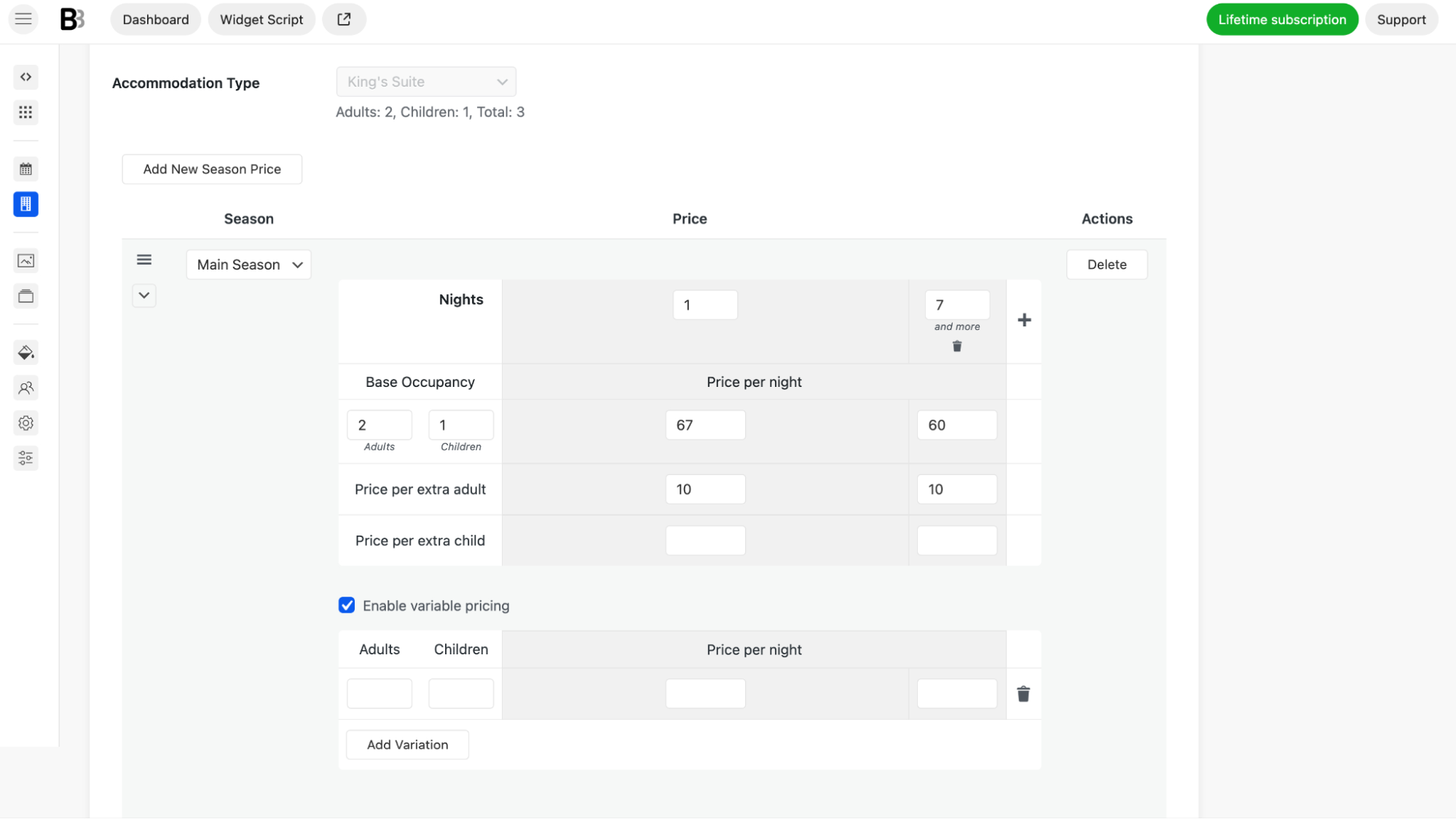
Task: Click Lifetime subscription button
Action: point(1282,19)
